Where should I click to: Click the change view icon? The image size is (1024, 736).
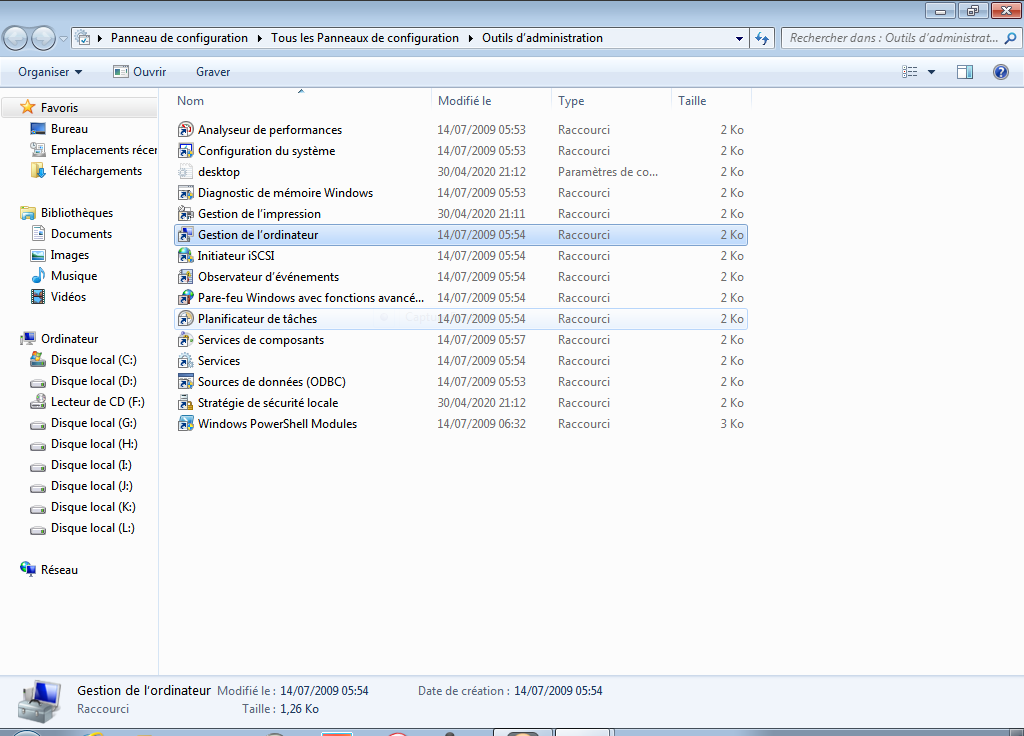click(910, 72)
